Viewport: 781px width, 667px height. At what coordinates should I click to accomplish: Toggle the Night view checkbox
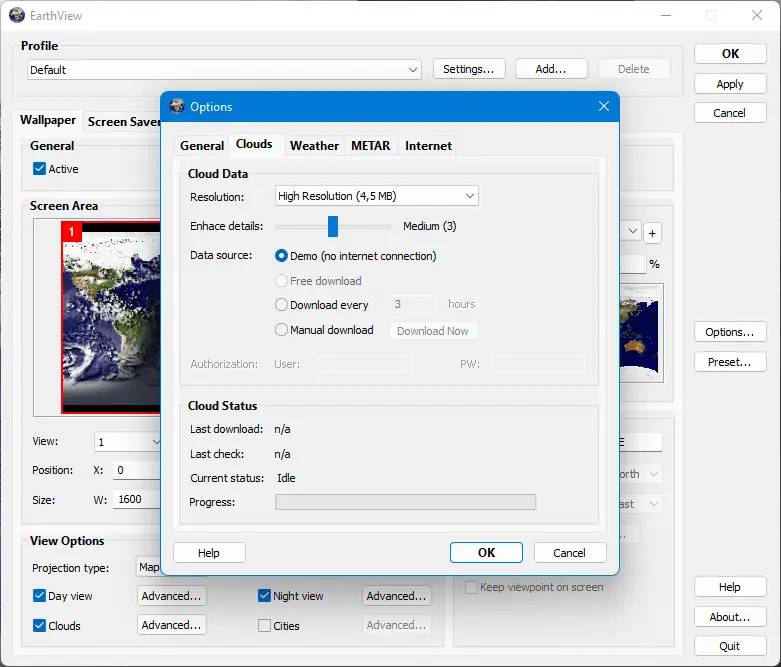264,595
